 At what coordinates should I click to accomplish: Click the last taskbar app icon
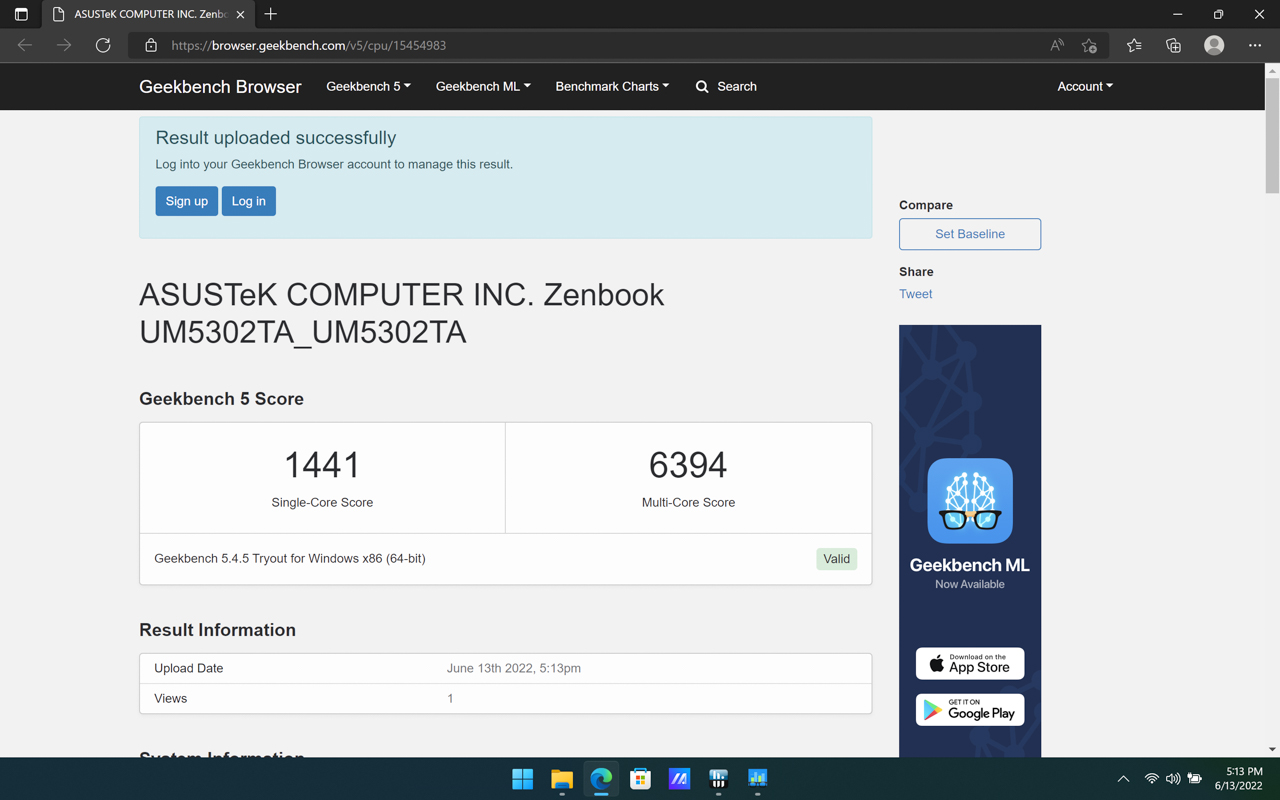tap(757, 778)
